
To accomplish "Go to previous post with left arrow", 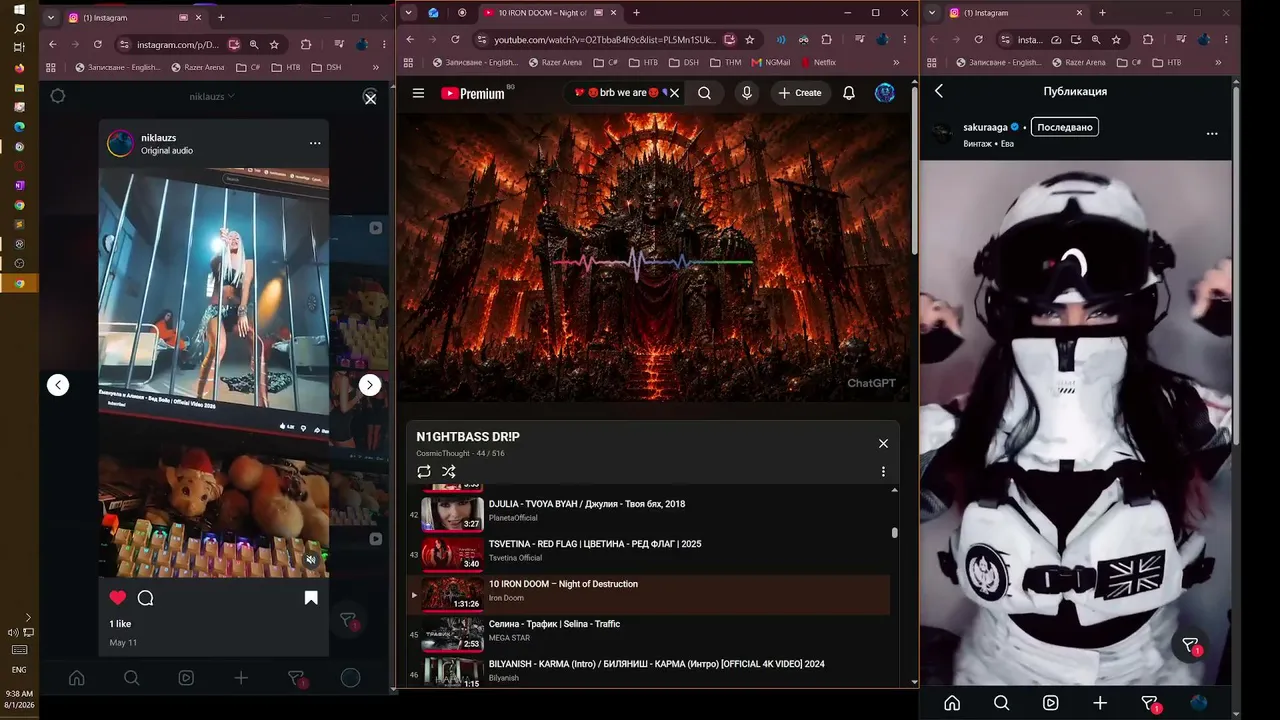I will tap(58, 385).
